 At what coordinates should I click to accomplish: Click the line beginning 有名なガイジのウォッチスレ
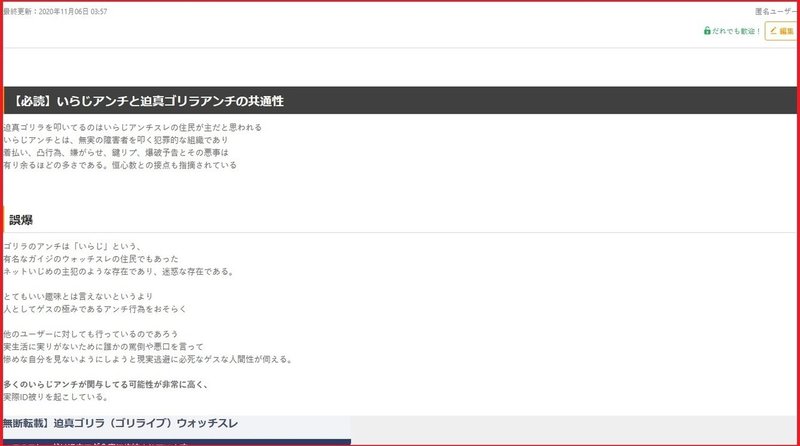pyautogui.click(x=91, y=259)
